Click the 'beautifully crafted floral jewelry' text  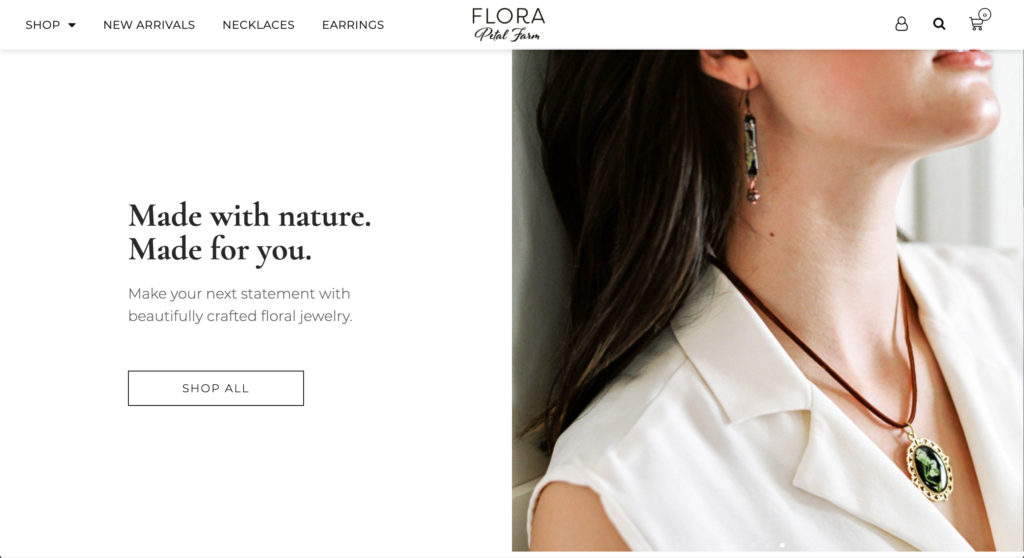(240, 316)
